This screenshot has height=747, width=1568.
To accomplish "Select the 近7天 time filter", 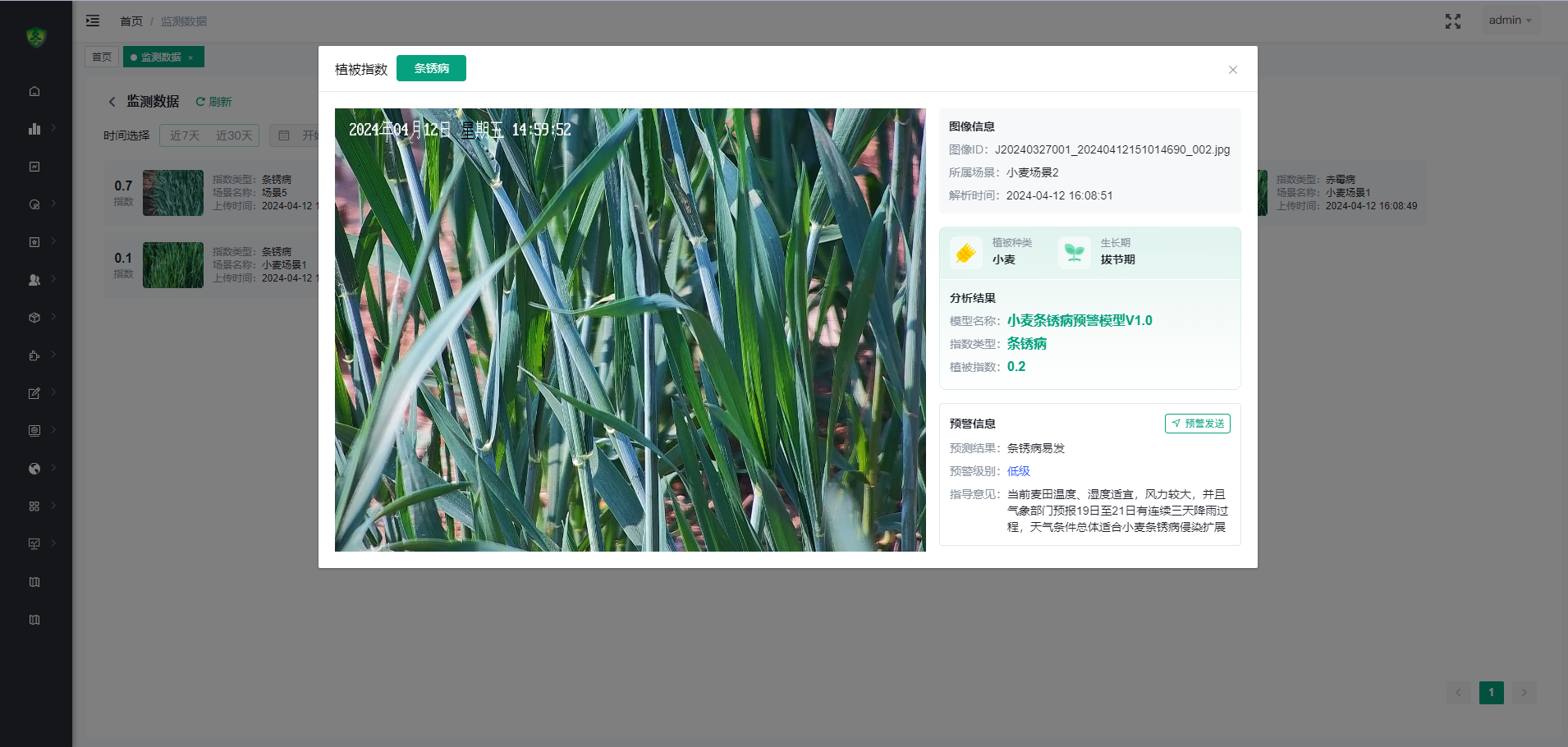I will click(x=184, y=135).
